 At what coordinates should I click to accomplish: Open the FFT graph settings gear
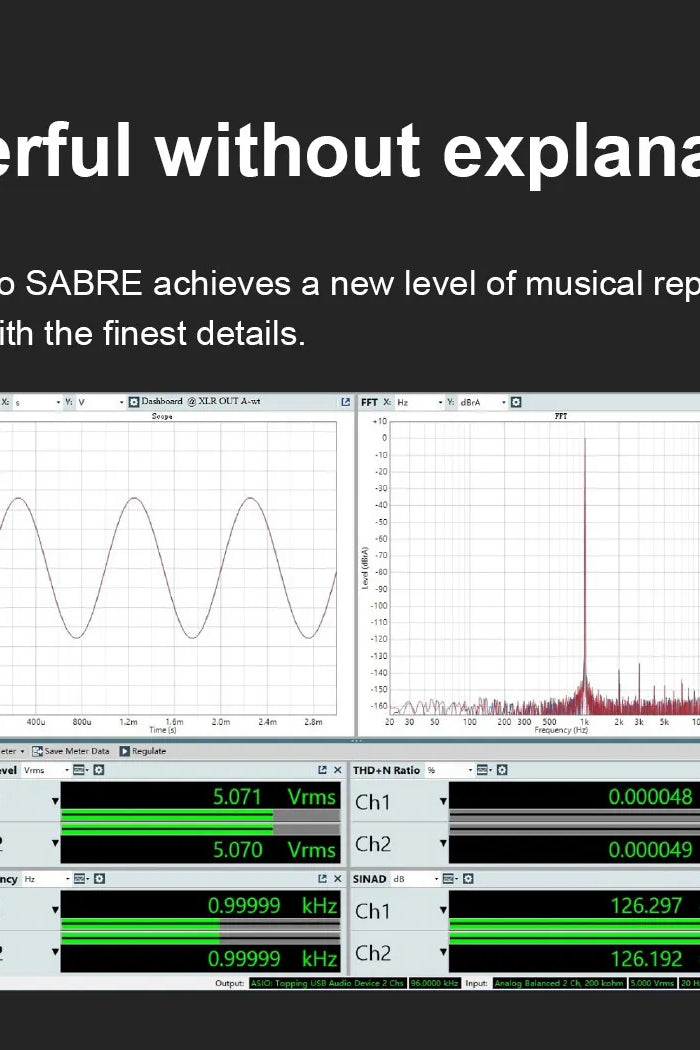coord(516,402)
